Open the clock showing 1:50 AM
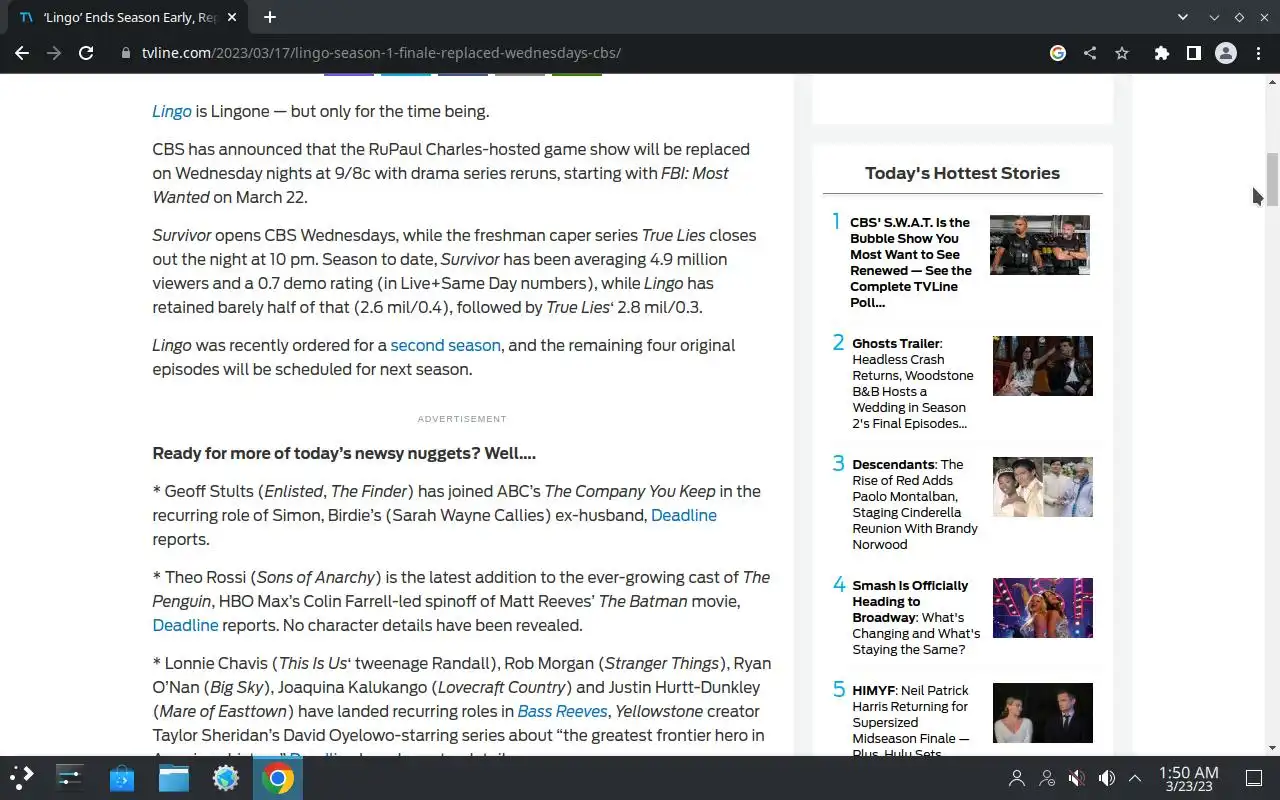 click(x=1189, y=778)
